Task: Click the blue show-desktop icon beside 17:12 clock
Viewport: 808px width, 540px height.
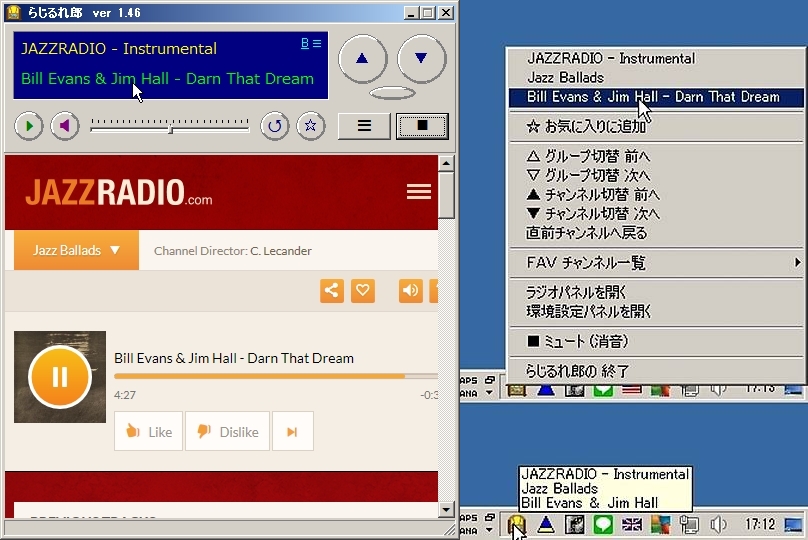Action: tap(793, 525)
